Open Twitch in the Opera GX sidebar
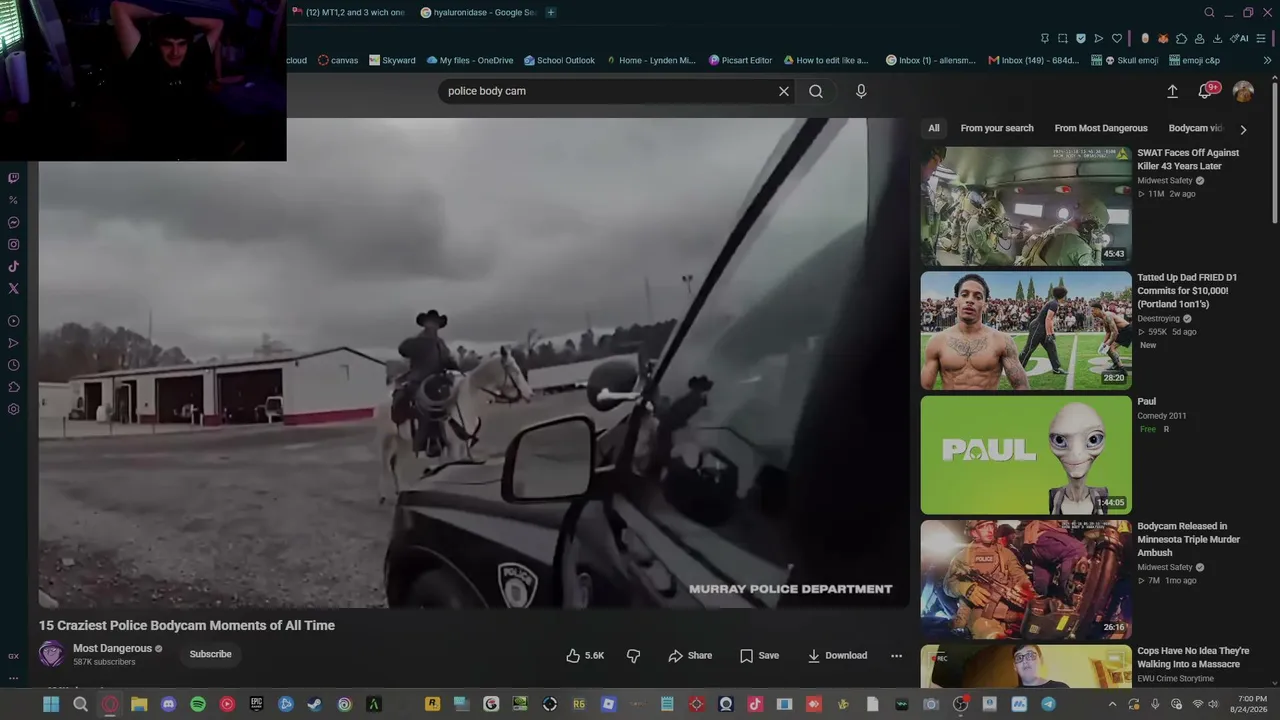 click(x=13, y=178)
